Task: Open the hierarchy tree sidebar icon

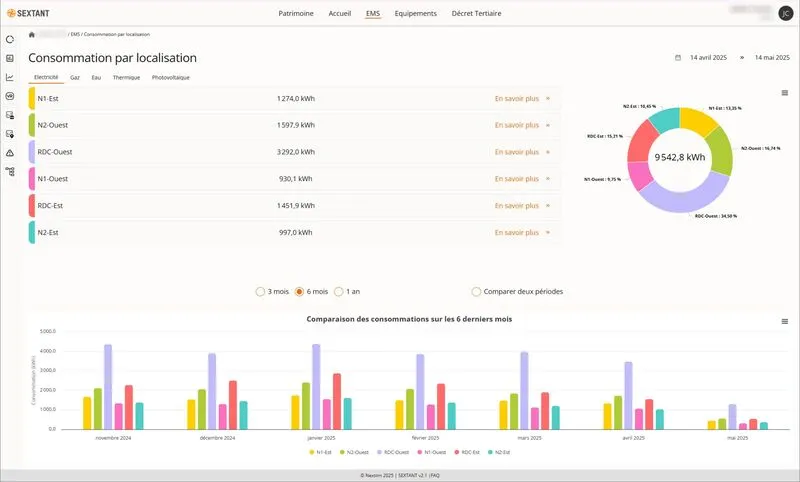Action: (10, 171)
